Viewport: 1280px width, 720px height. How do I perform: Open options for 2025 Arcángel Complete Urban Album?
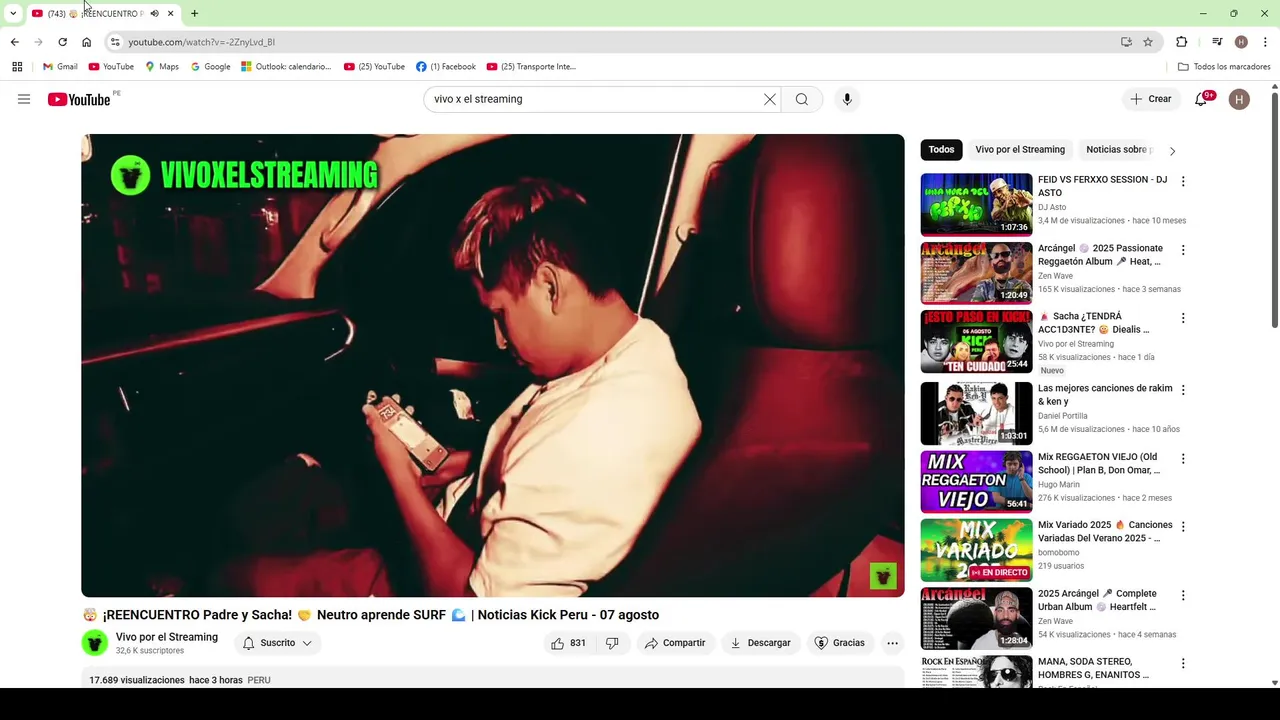click(1183, 595)
